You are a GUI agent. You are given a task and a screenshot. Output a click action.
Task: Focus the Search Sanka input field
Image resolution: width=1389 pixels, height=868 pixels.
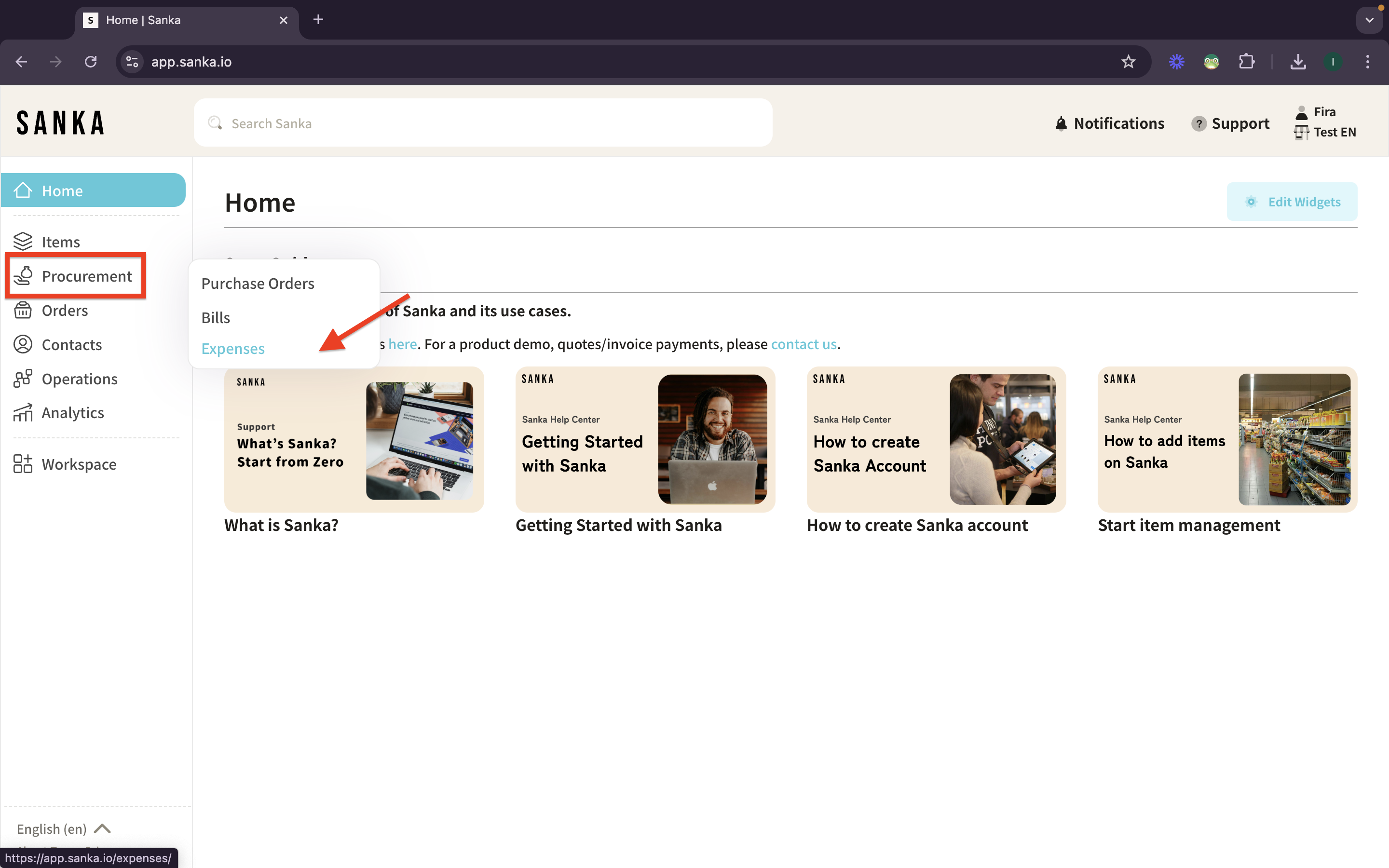tap(482, 123)
